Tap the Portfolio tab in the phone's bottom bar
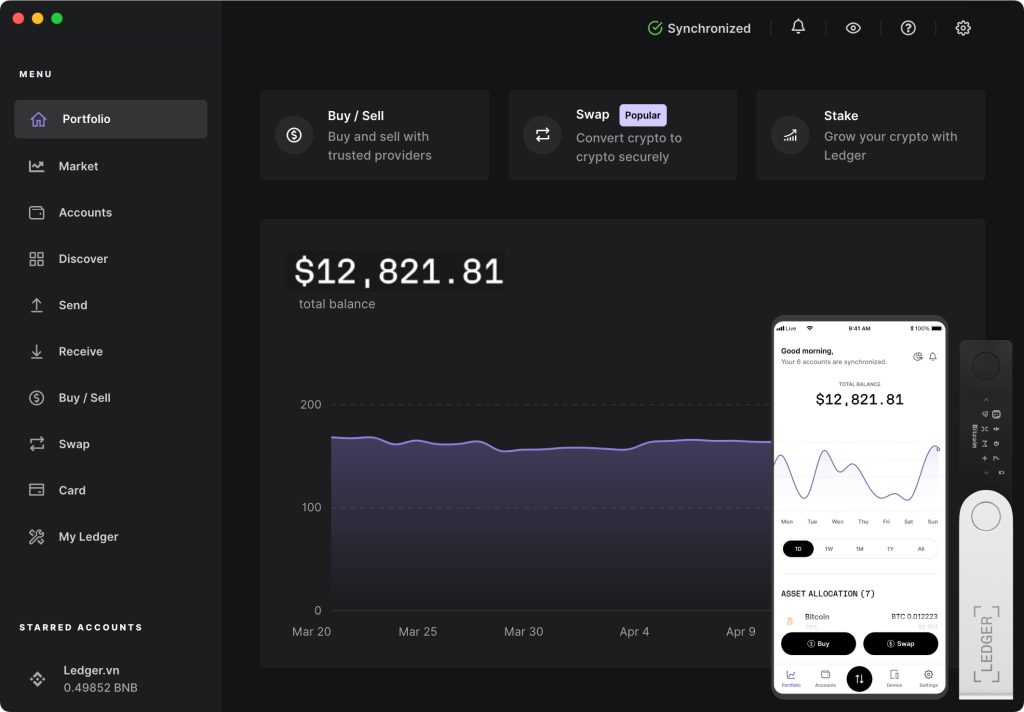The width and height of the screenshot is (1024, 712). [791, 679]
